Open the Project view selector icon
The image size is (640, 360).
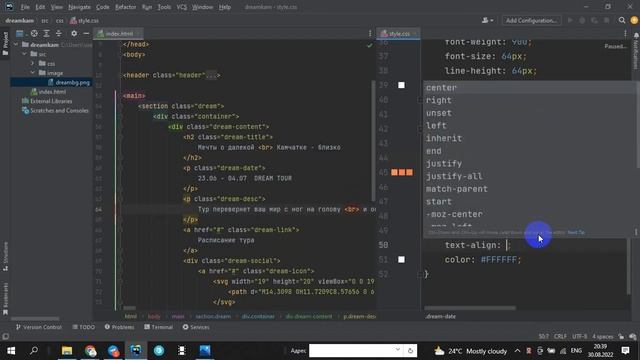click(x=20, y=33)
